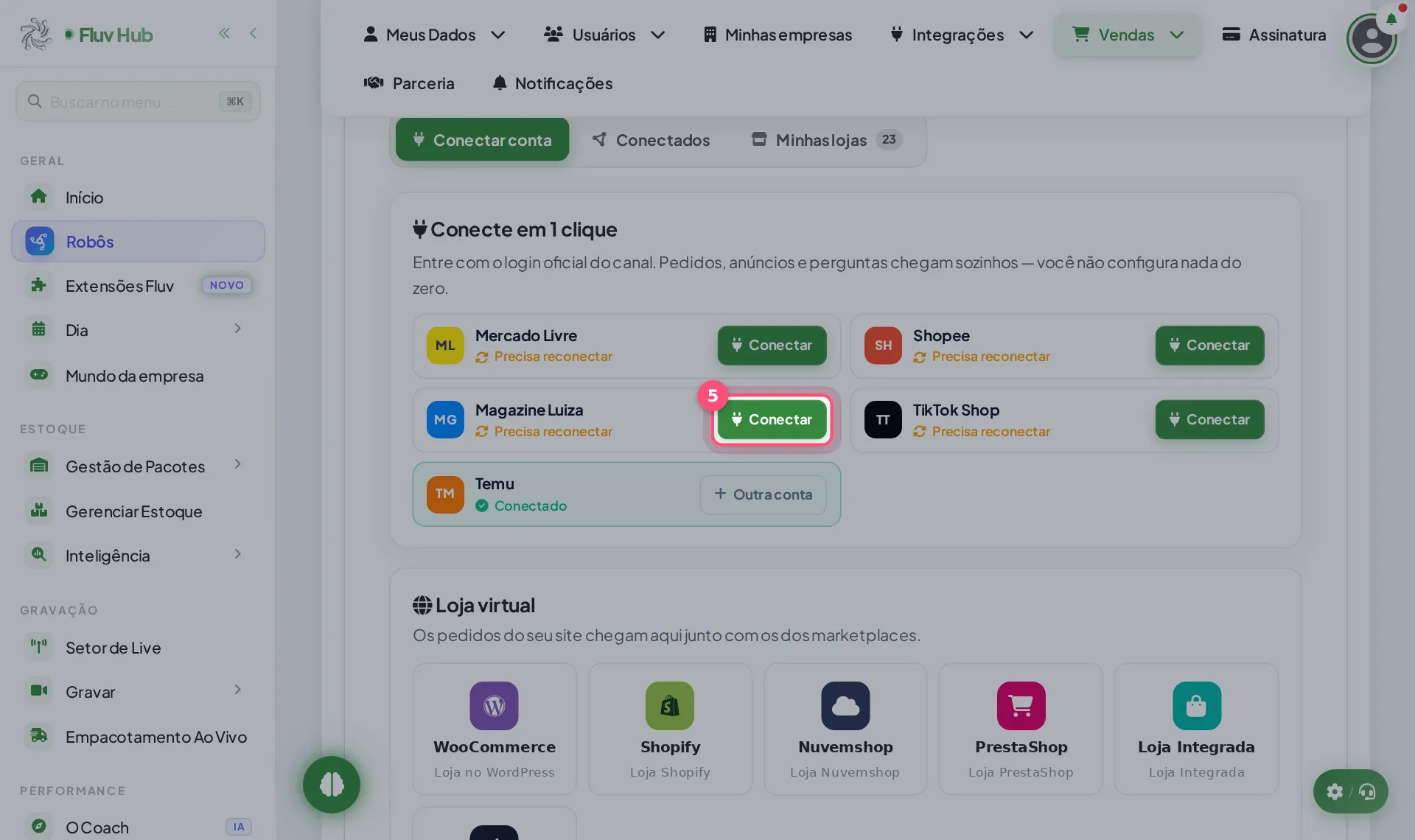Open Notificações in top menu
Viewport: 1415px width, 840px height.
click(553, 83)
